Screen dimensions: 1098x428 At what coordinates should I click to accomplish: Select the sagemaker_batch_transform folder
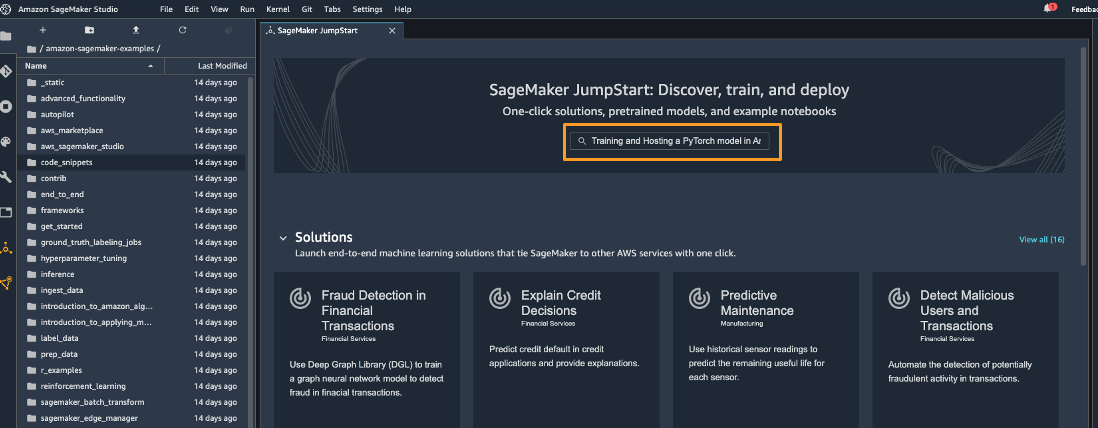click(x=133, y=402)
